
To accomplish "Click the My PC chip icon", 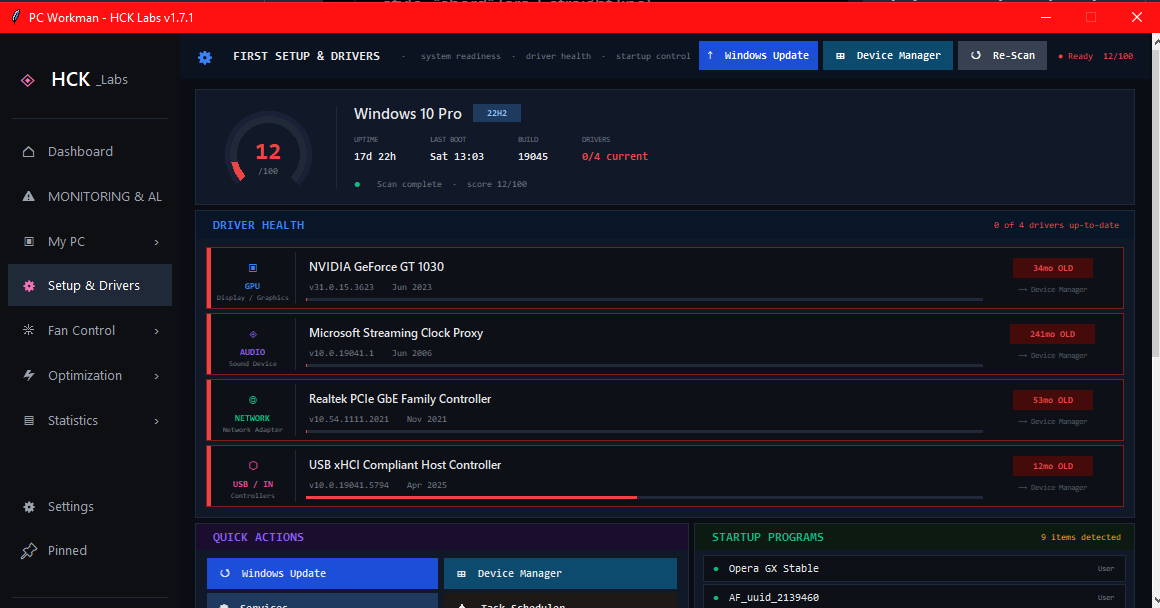I will coord(29,241).
